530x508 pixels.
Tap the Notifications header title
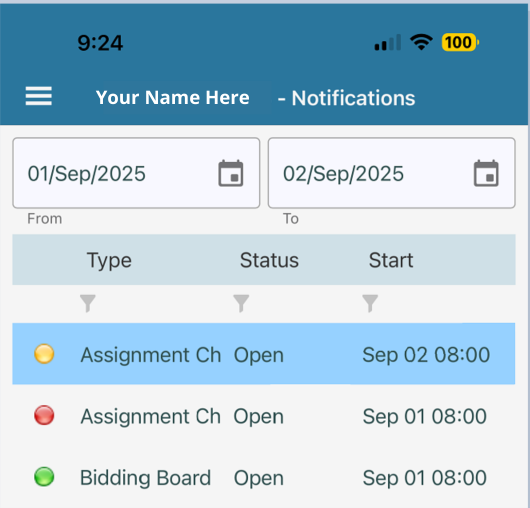point(353,98)
